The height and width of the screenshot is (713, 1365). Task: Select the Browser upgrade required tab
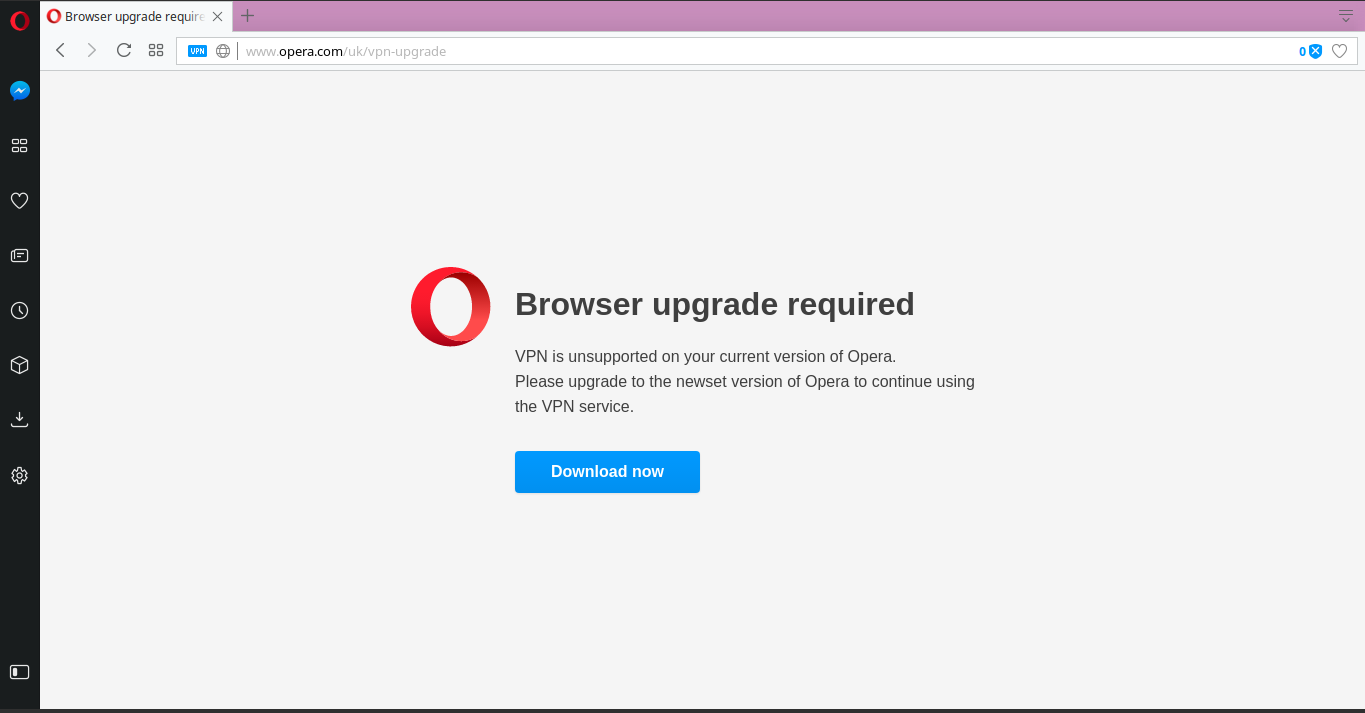click(136, 16)
